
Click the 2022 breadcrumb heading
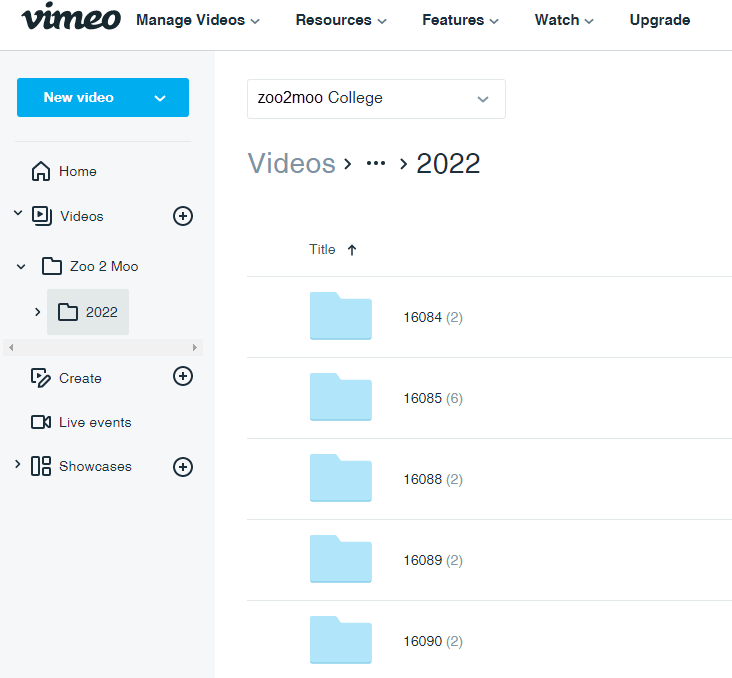pos(448,163)
